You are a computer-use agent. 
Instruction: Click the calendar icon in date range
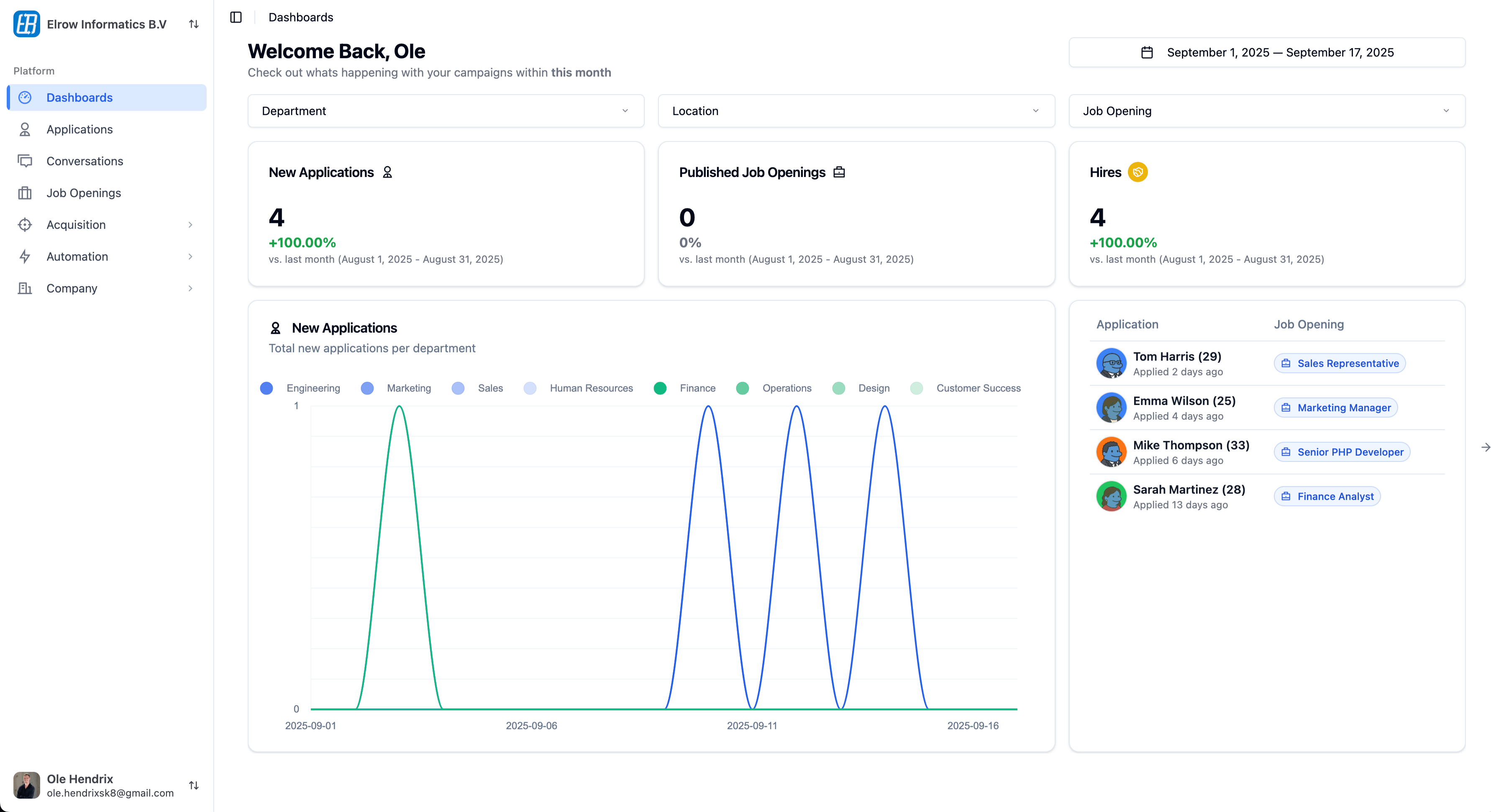(1147, 53)
